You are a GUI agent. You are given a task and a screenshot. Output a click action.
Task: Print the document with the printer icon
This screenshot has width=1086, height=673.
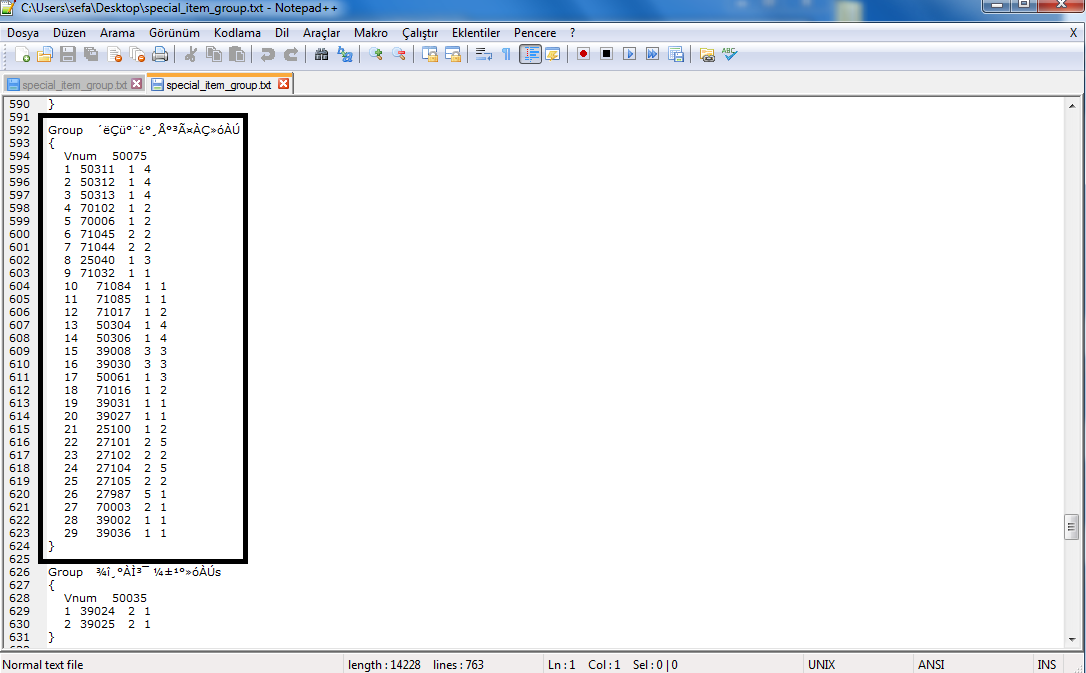(160, 54)
